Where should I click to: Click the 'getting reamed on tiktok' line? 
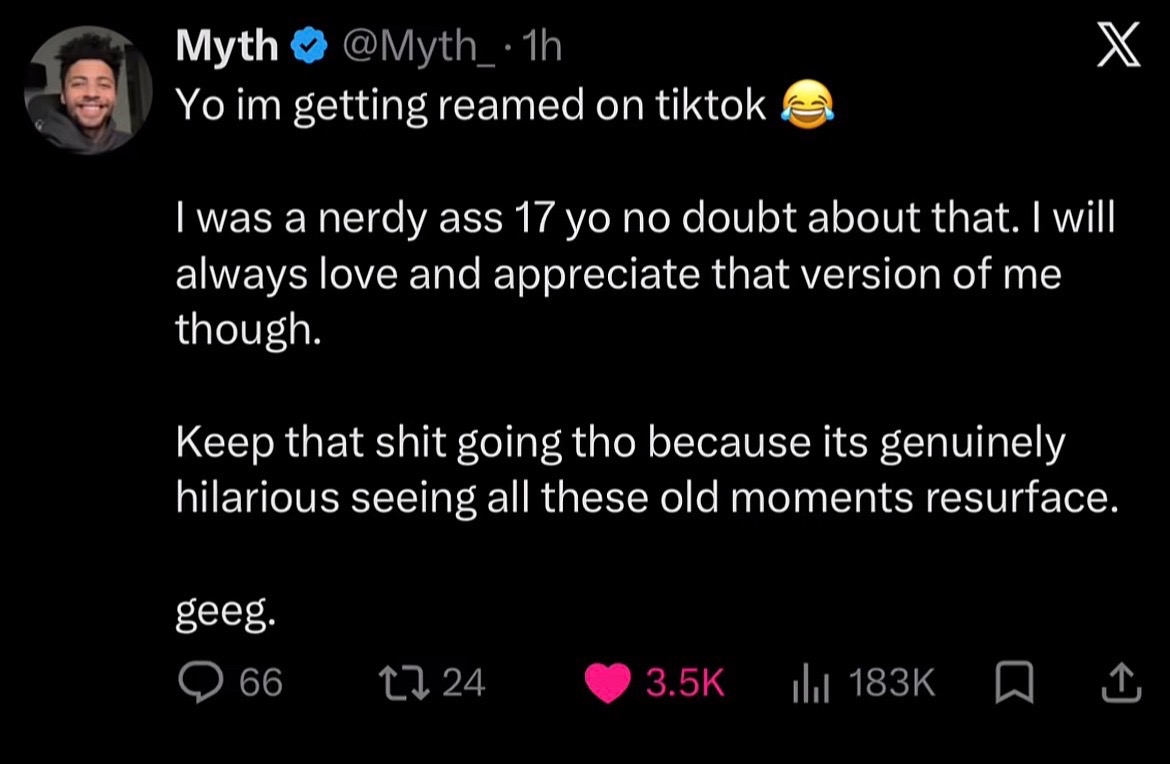point(504,105)
